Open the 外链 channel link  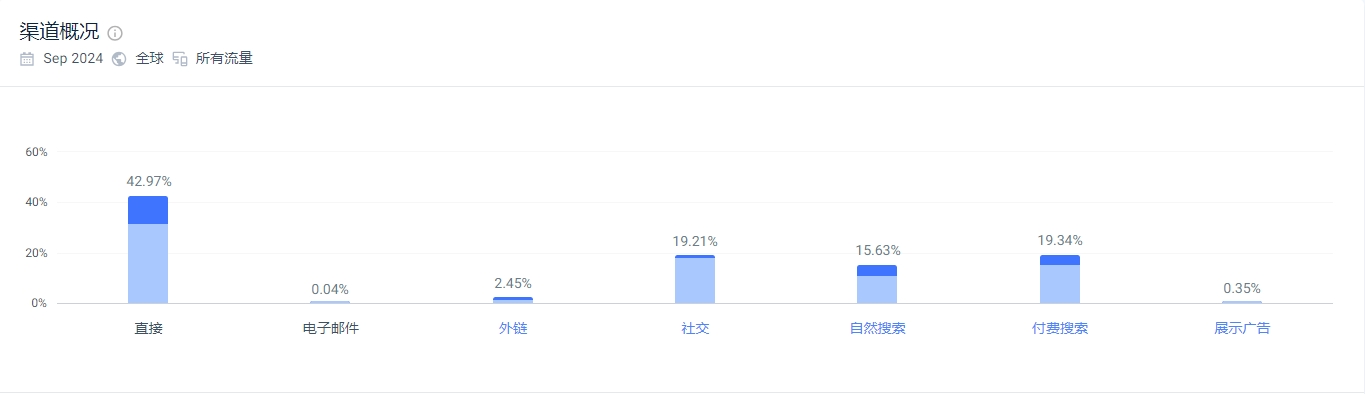tap(513, 328)
